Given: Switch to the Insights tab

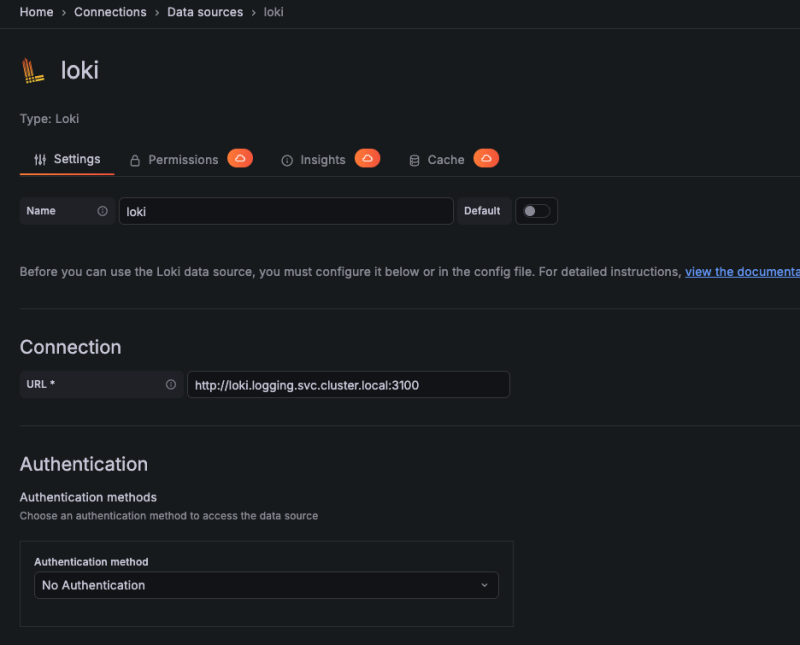Looking at the screenshot, I should [322, 160].
